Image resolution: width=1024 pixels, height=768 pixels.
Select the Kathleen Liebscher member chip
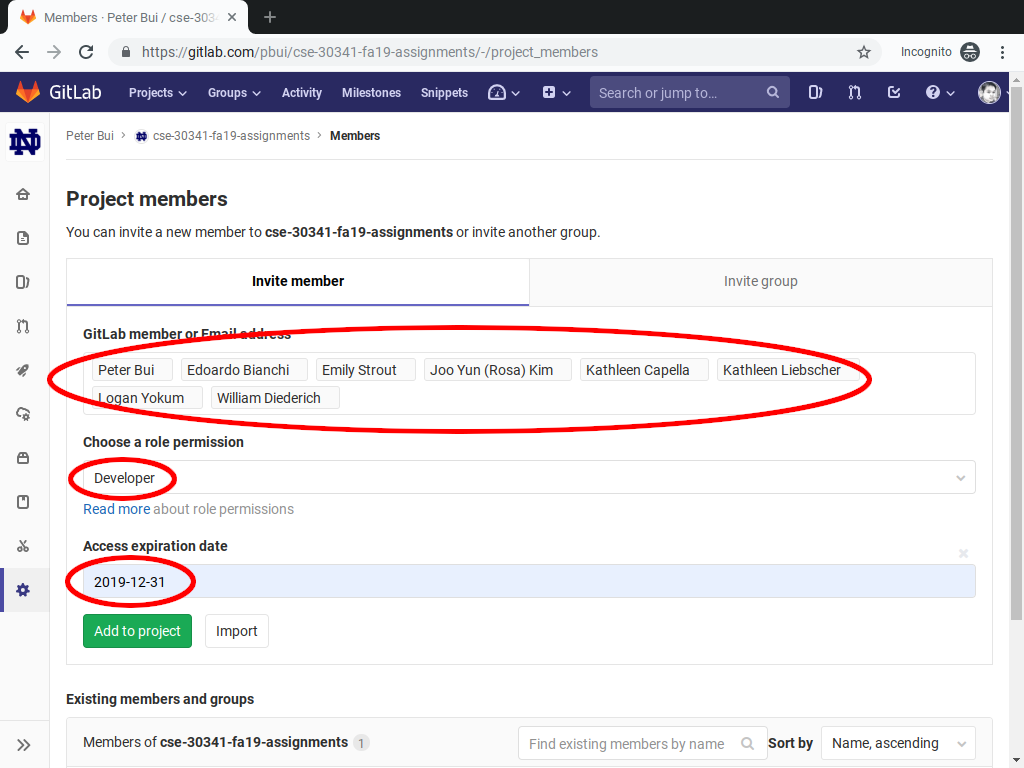[788, 370]
